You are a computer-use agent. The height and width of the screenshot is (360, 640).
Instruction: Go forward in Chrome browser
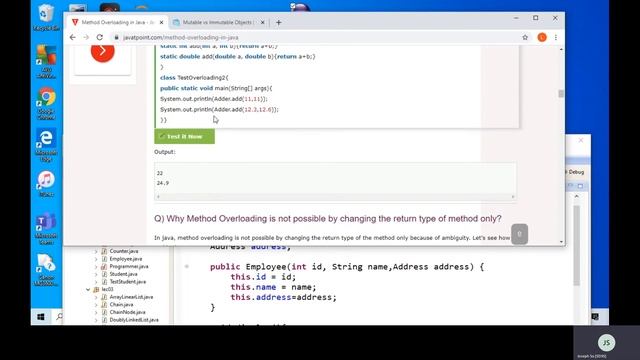tap(86, 37)
